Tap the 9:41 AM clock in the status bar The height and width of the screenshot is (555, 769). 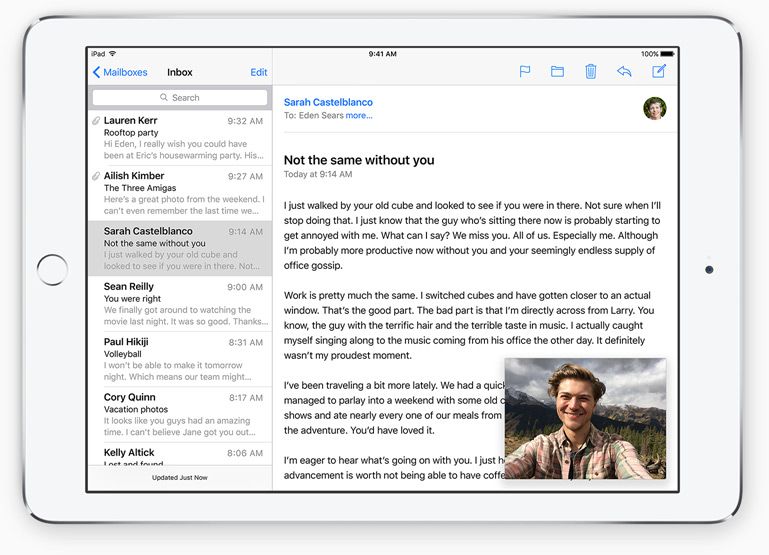tap(383, 54)
